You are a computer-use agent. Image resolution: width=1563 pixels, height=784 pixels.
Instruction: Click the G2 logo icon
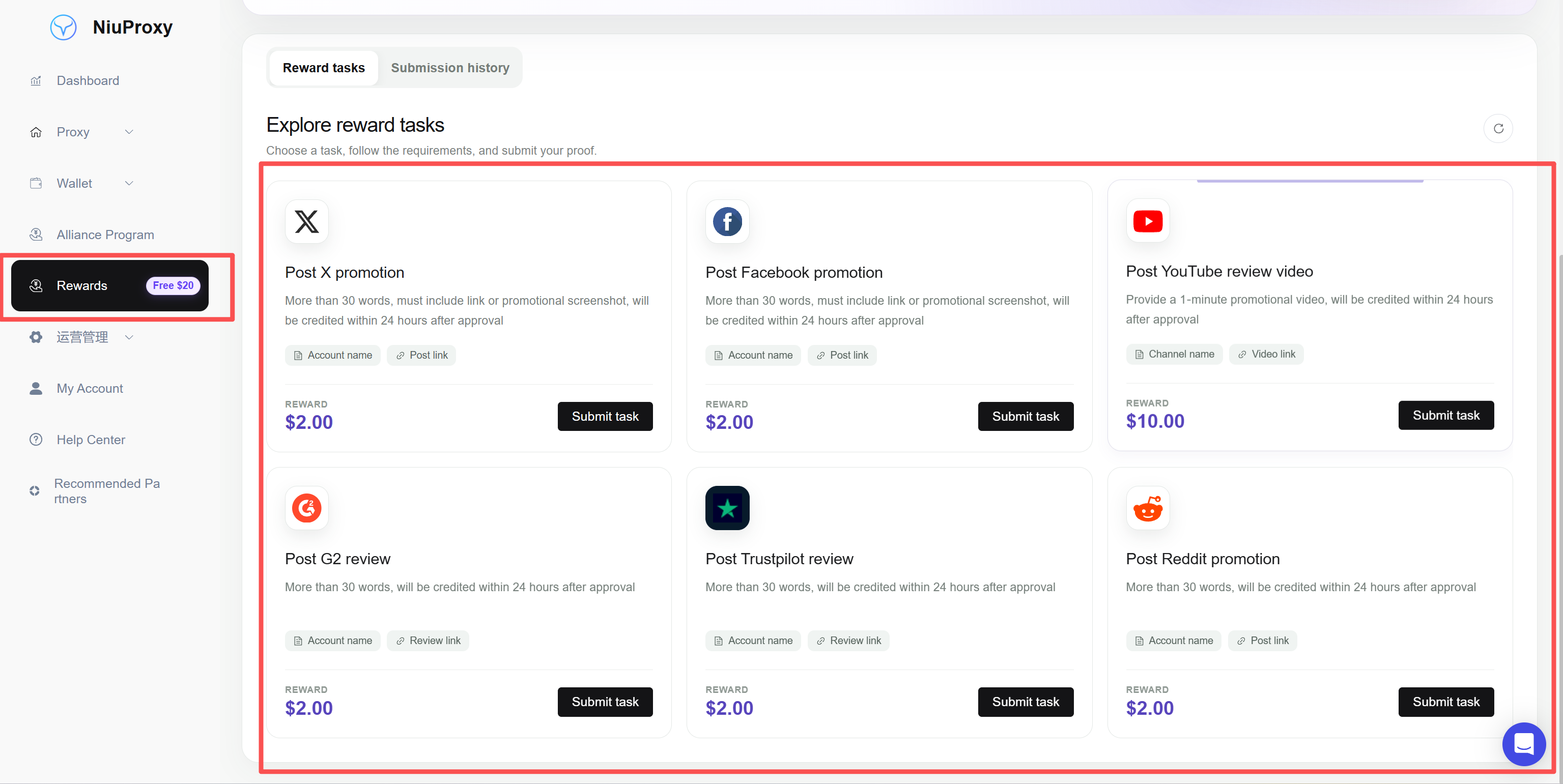306,508
